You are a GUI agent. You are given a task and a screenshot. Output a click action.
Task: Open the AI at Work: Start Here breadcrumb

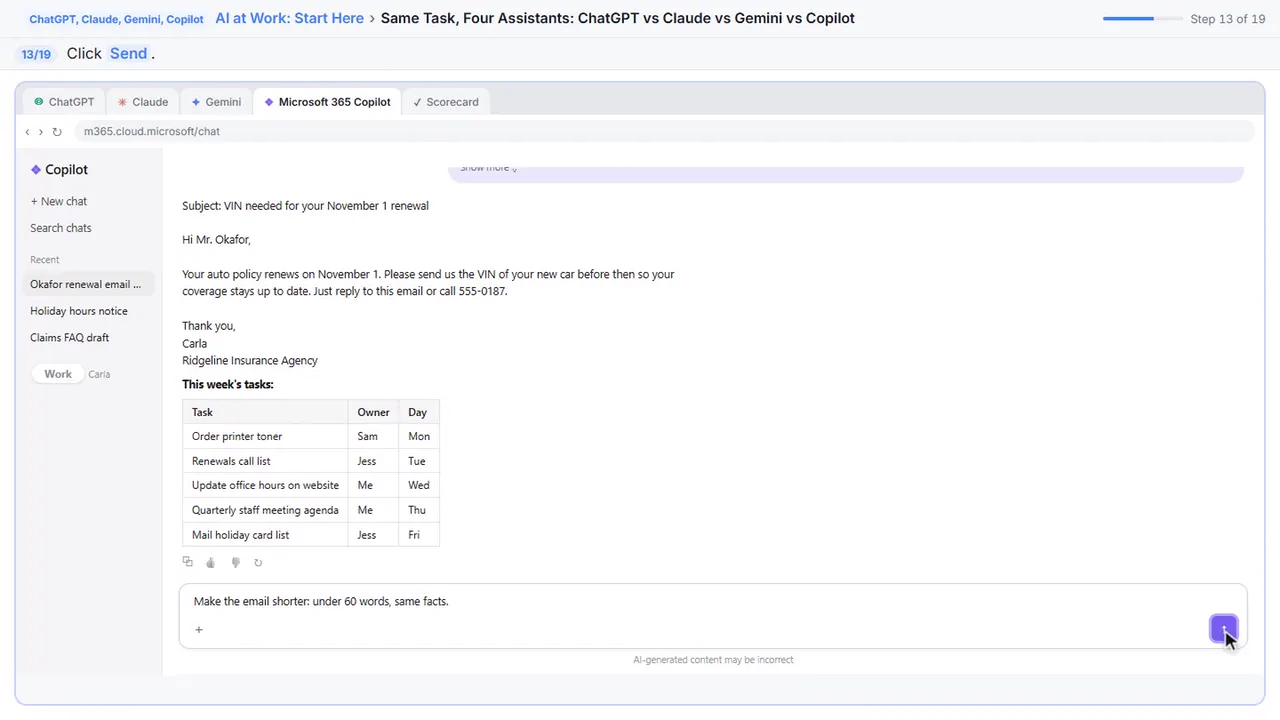pos(290,18)
